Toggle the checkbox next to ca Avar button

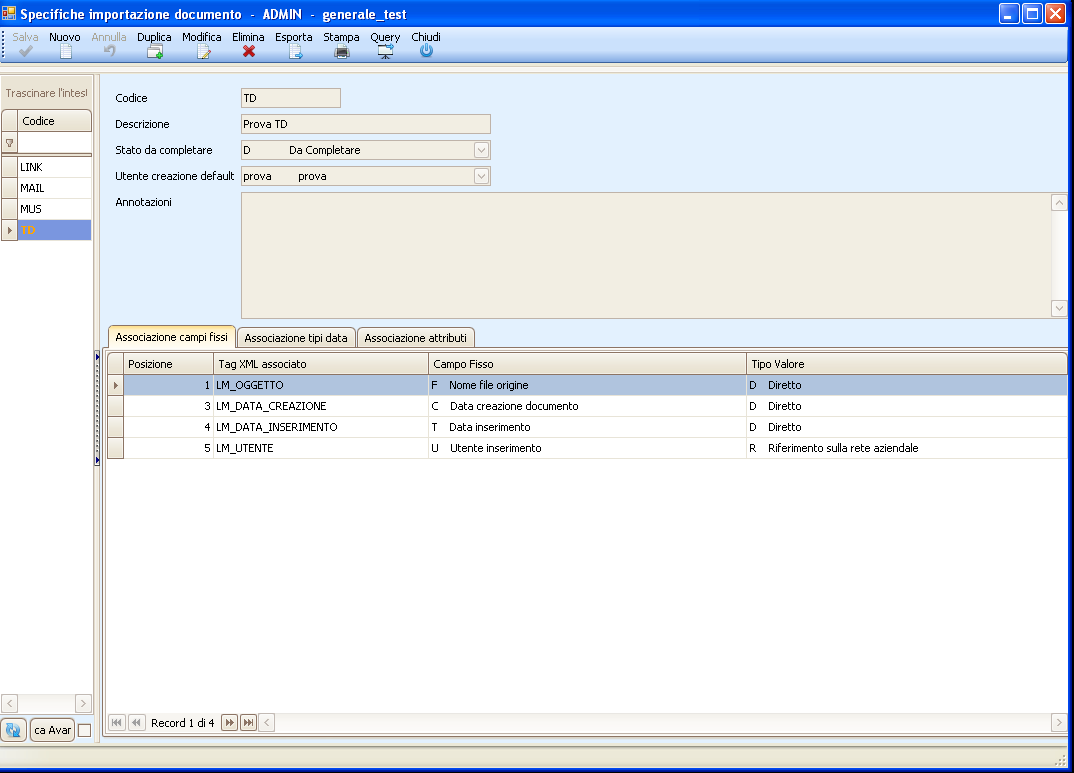(84, 730)
